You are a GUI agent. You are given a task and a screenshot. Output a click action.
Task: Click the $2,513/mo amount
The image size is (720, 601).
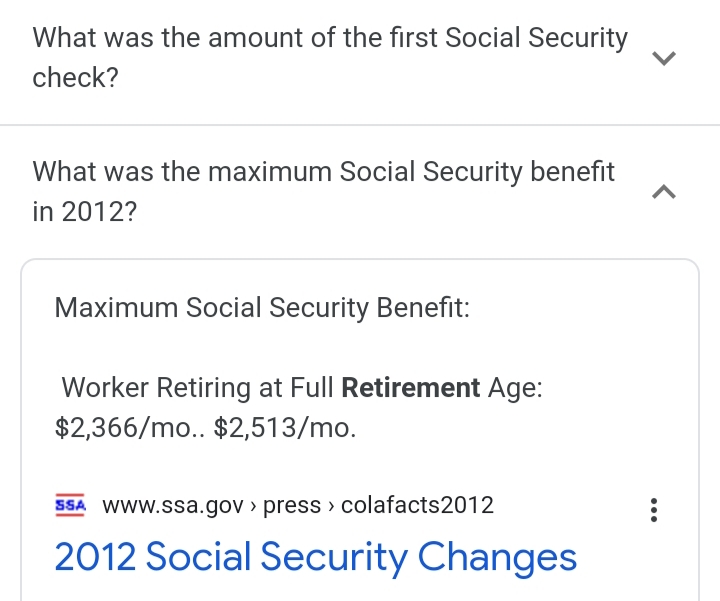point(284,428)
